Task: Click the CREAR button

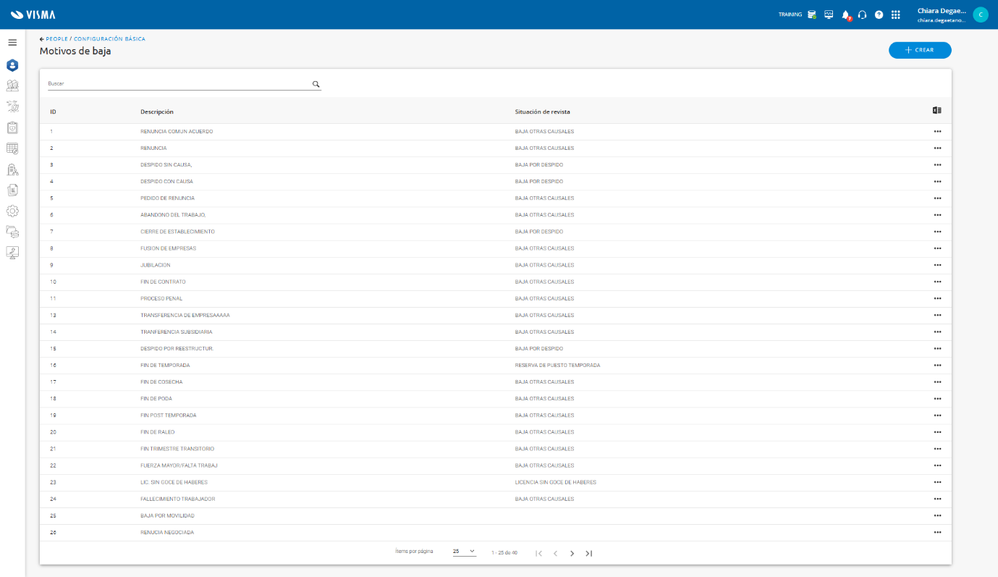Action: pyautogui.click(x=920, y=50)
